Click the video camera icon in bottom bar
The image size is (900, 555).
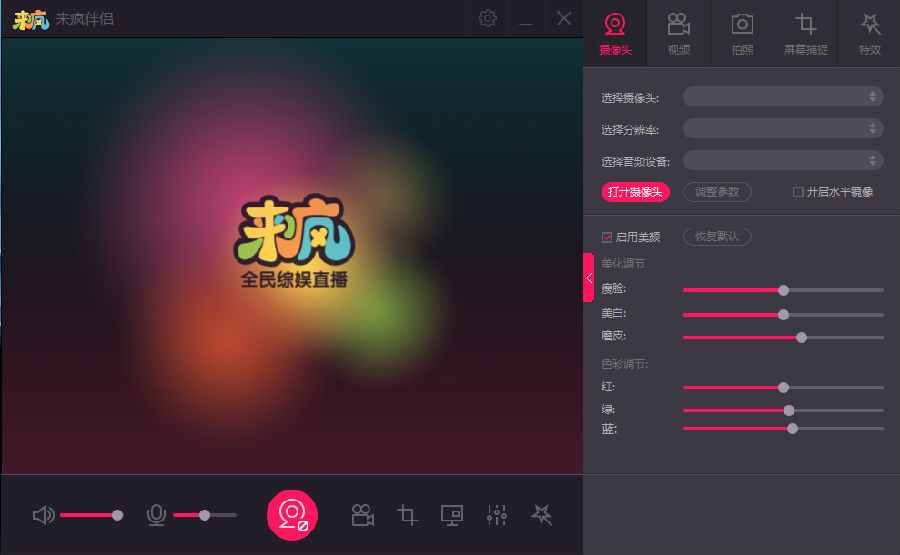click(x=362, y=515)
